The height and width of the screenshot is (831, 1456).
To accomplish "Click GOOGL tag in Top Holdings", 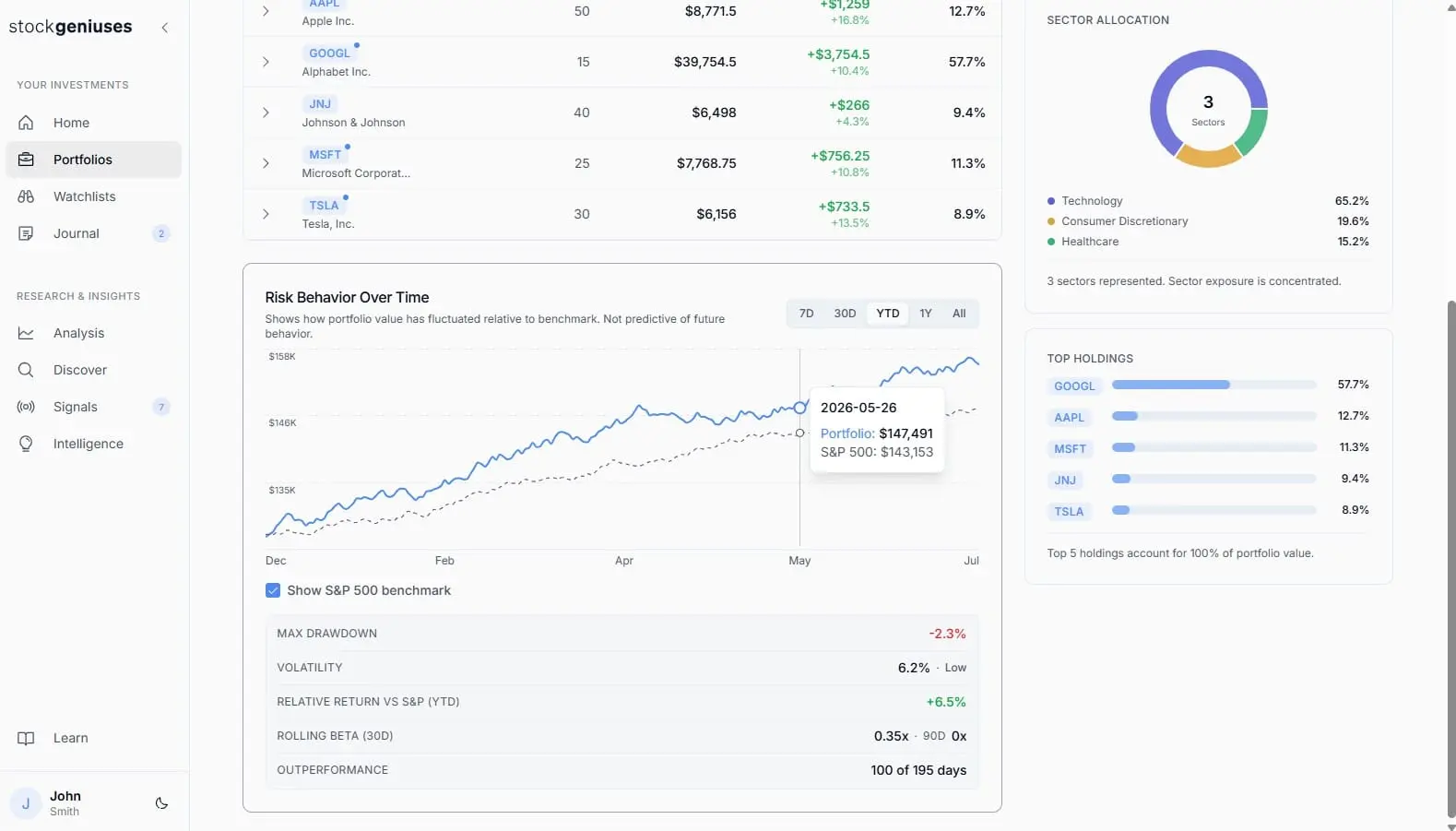I will pos(1074,386).
